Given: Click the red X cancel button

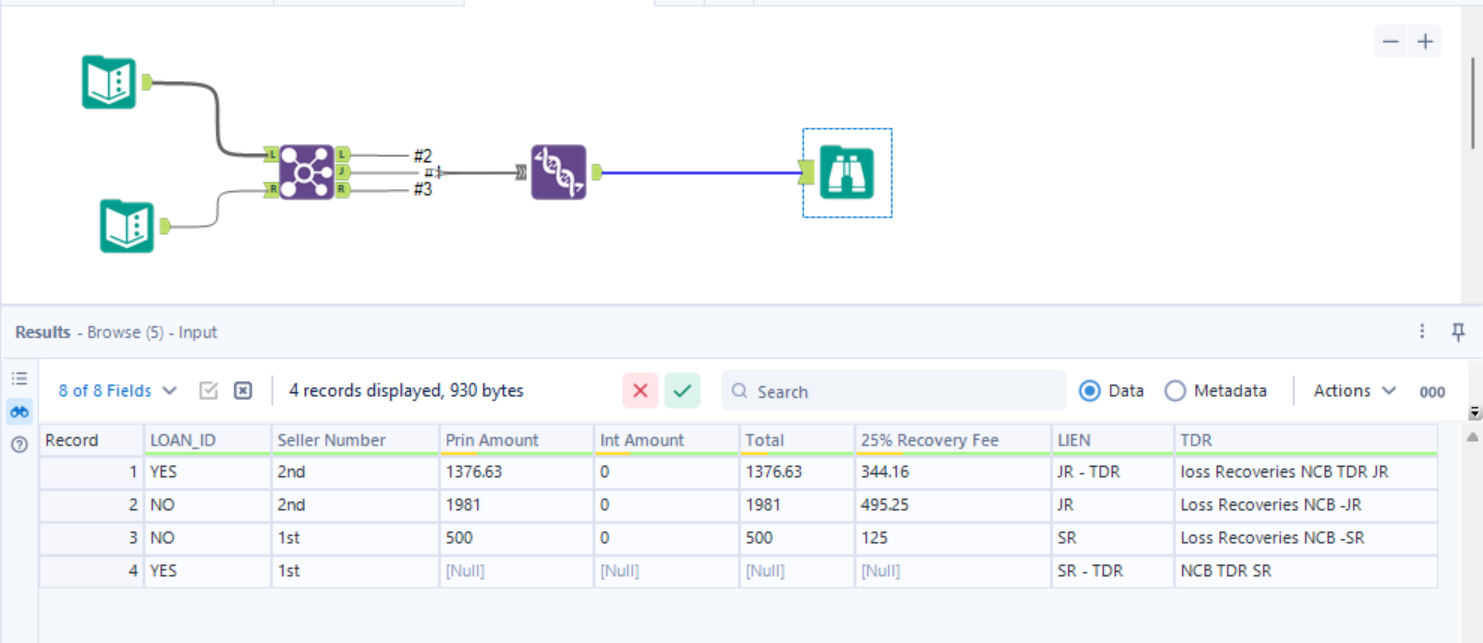Looking at the screenshot, I should click(640, 390).
